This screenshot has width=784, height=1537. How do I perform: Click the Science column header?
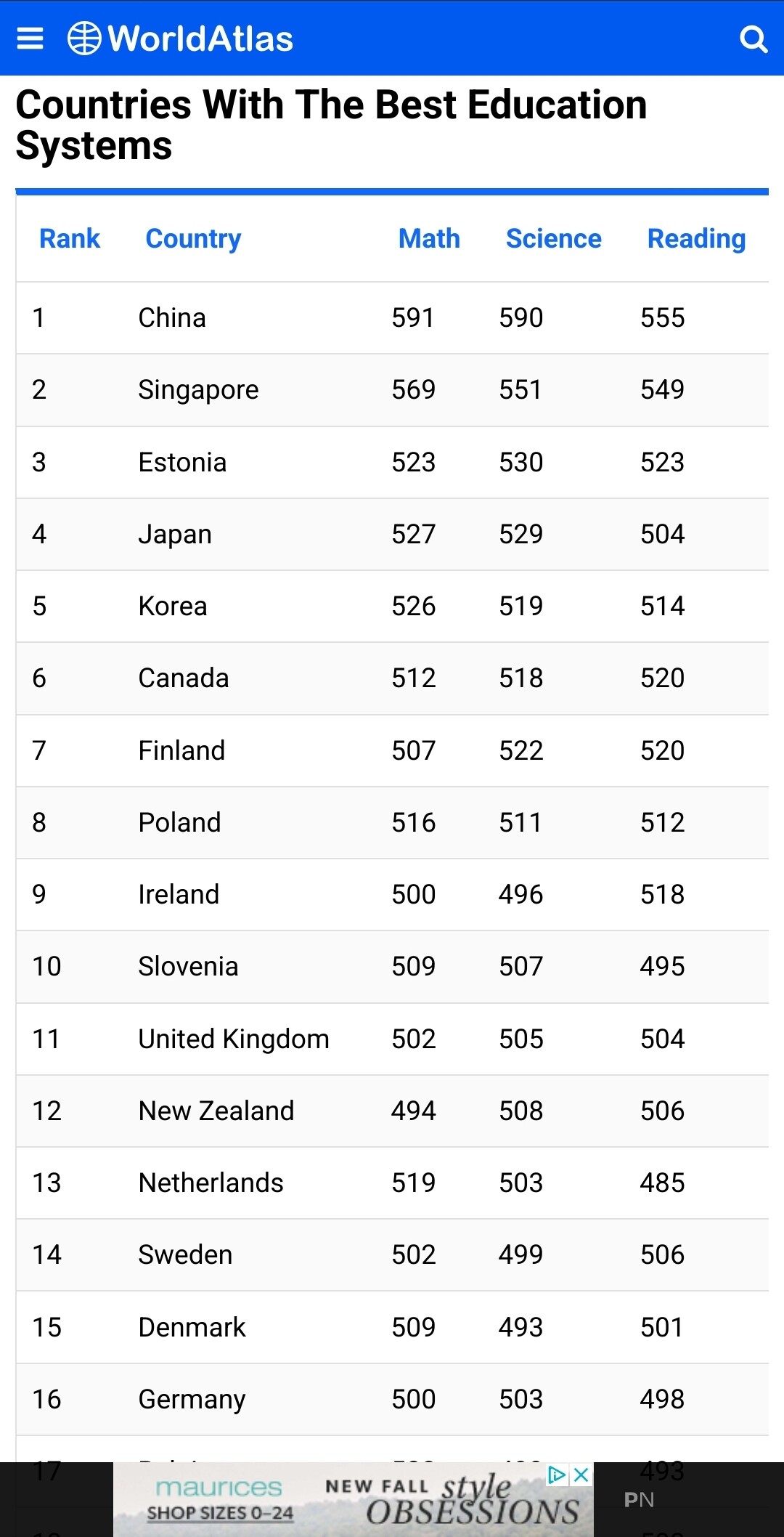553,239
